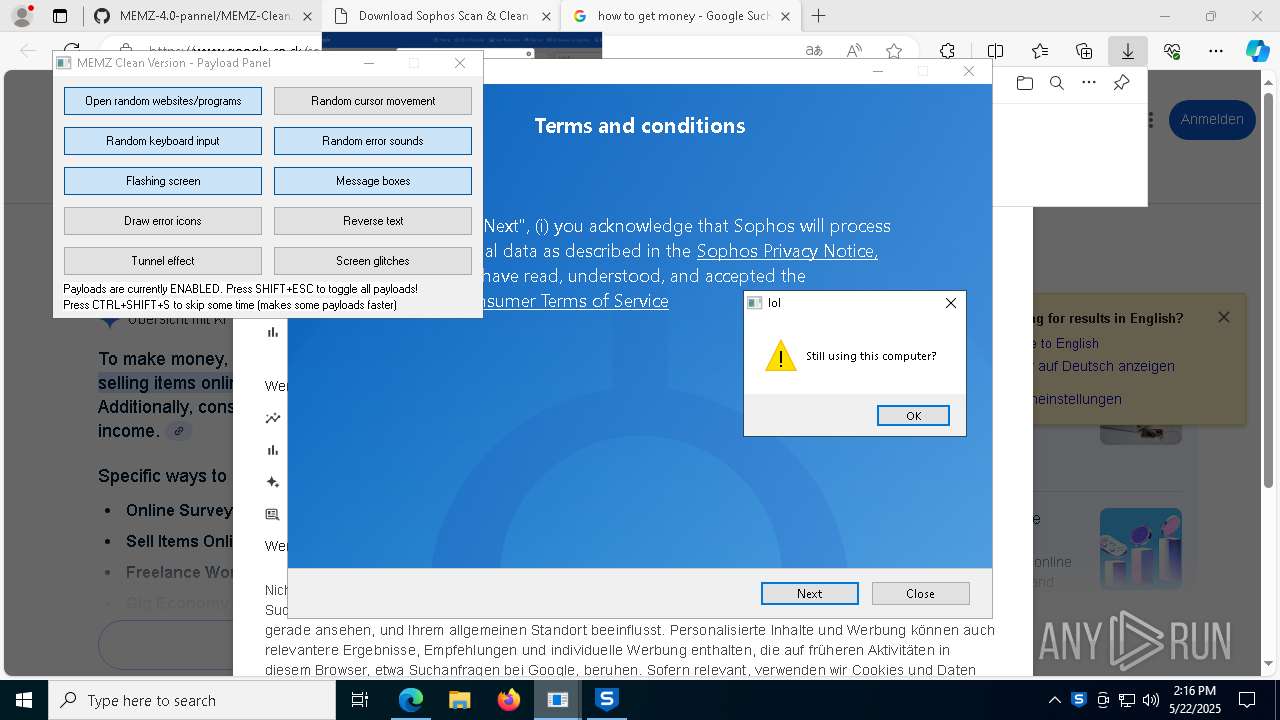This screenshot has width=1280, height=720.
Task: Open a new browser tab
Action: [819, 16]
